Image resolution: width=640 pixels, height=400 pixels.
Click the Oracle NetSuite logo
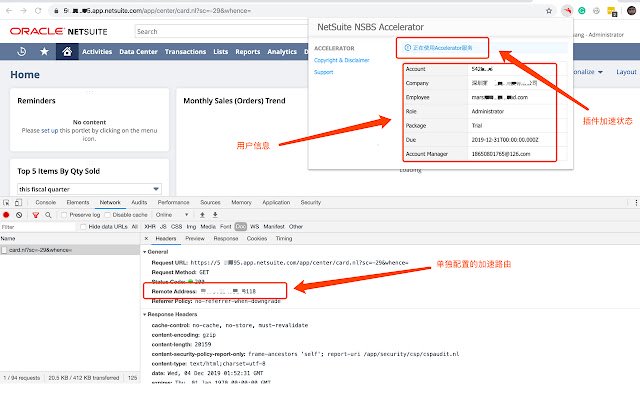(59, 31)
